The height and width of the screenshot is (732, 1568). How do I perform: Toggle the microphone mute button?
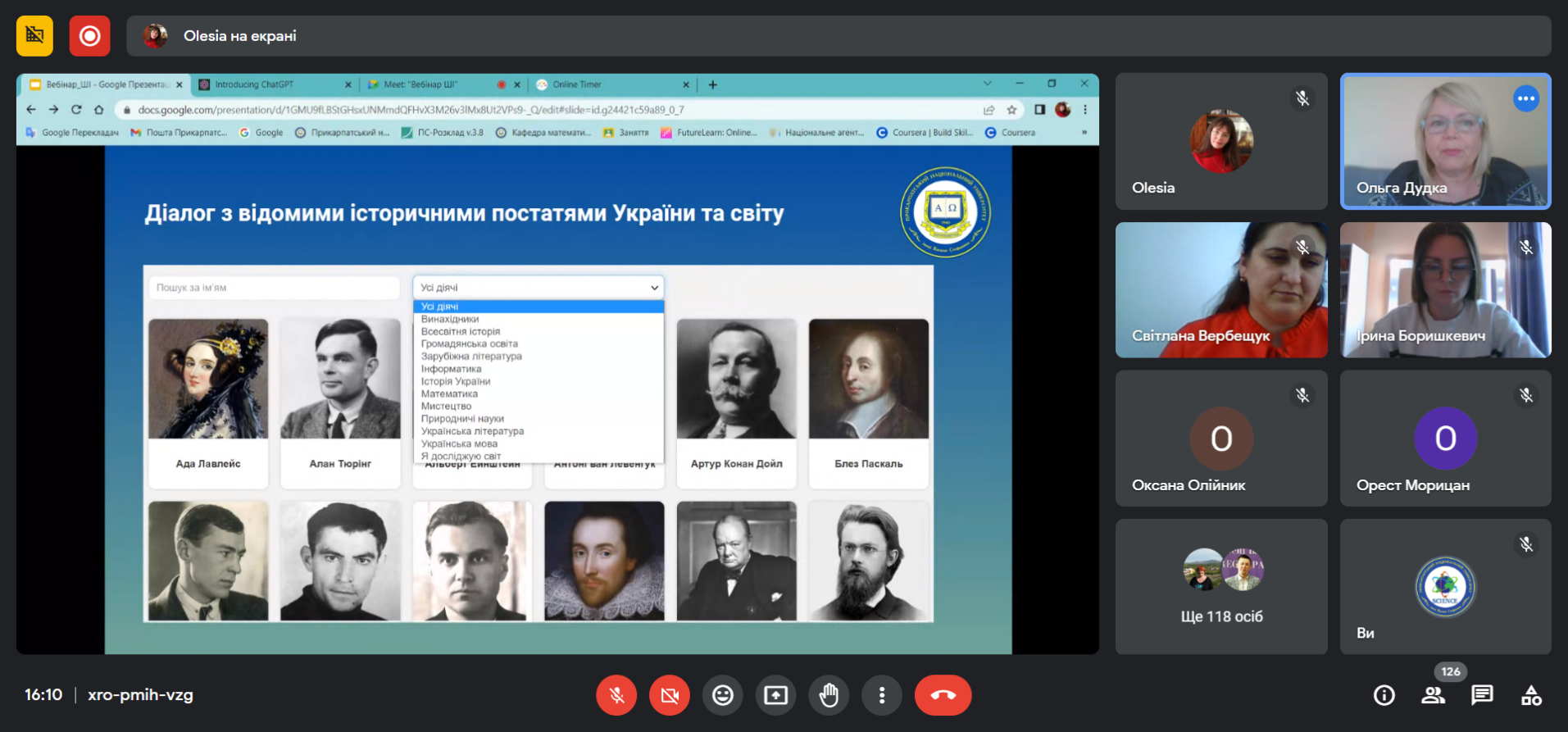click(x=616, y=695)
